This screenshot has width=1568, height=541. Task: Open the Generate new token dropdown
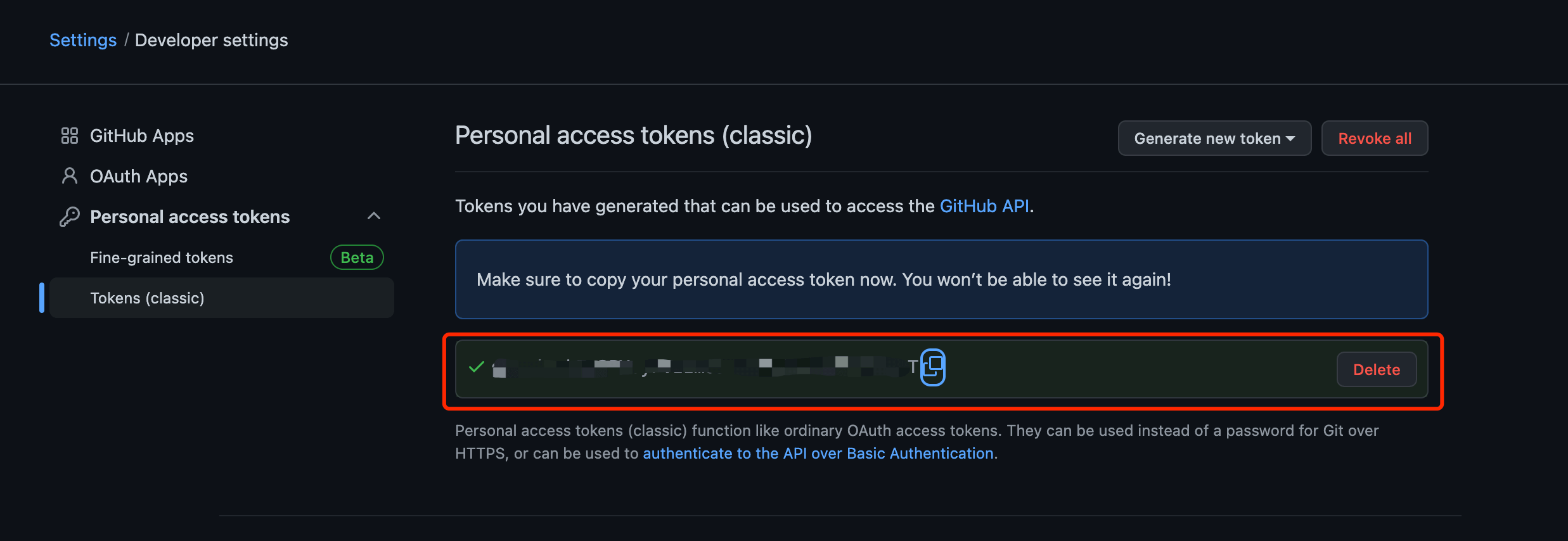1214,138
